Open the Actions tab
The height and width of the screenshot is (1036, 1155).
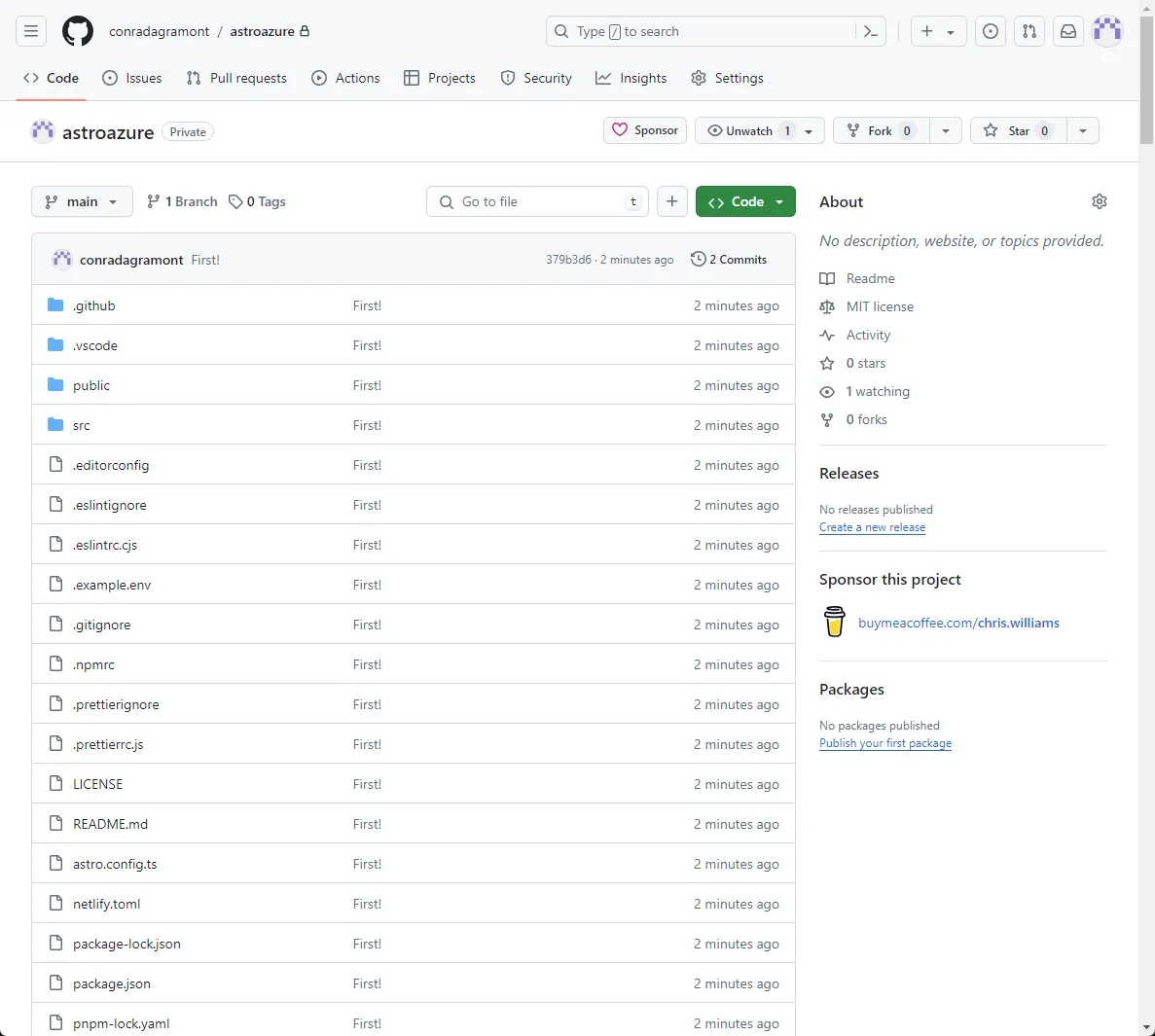click(x=345, y=78)
